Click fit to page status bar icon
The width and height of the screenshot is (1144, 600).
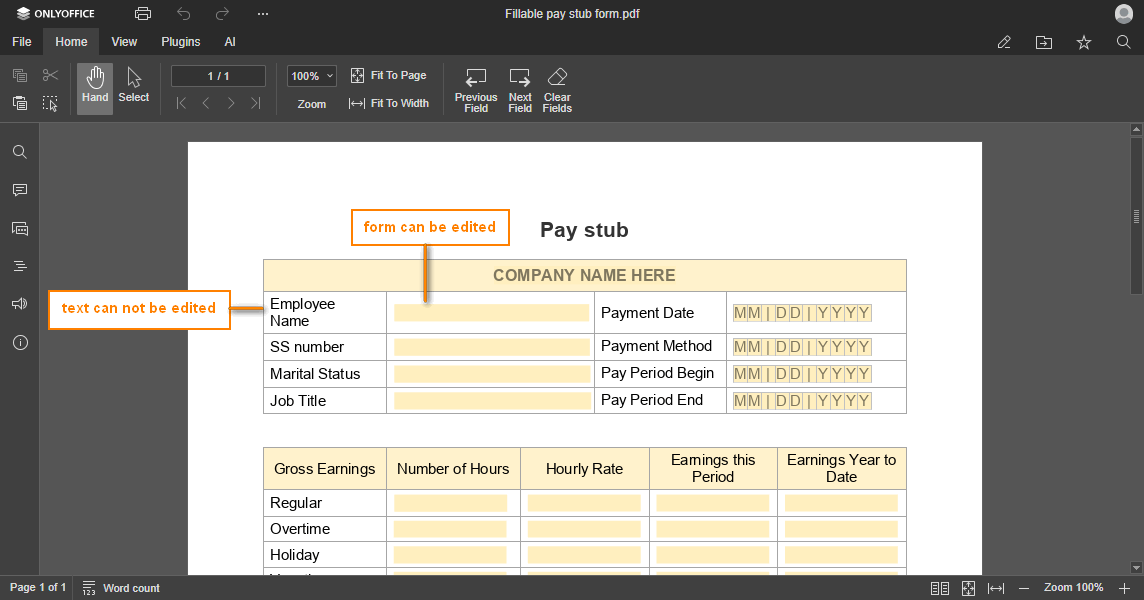[x=968, y=588]
